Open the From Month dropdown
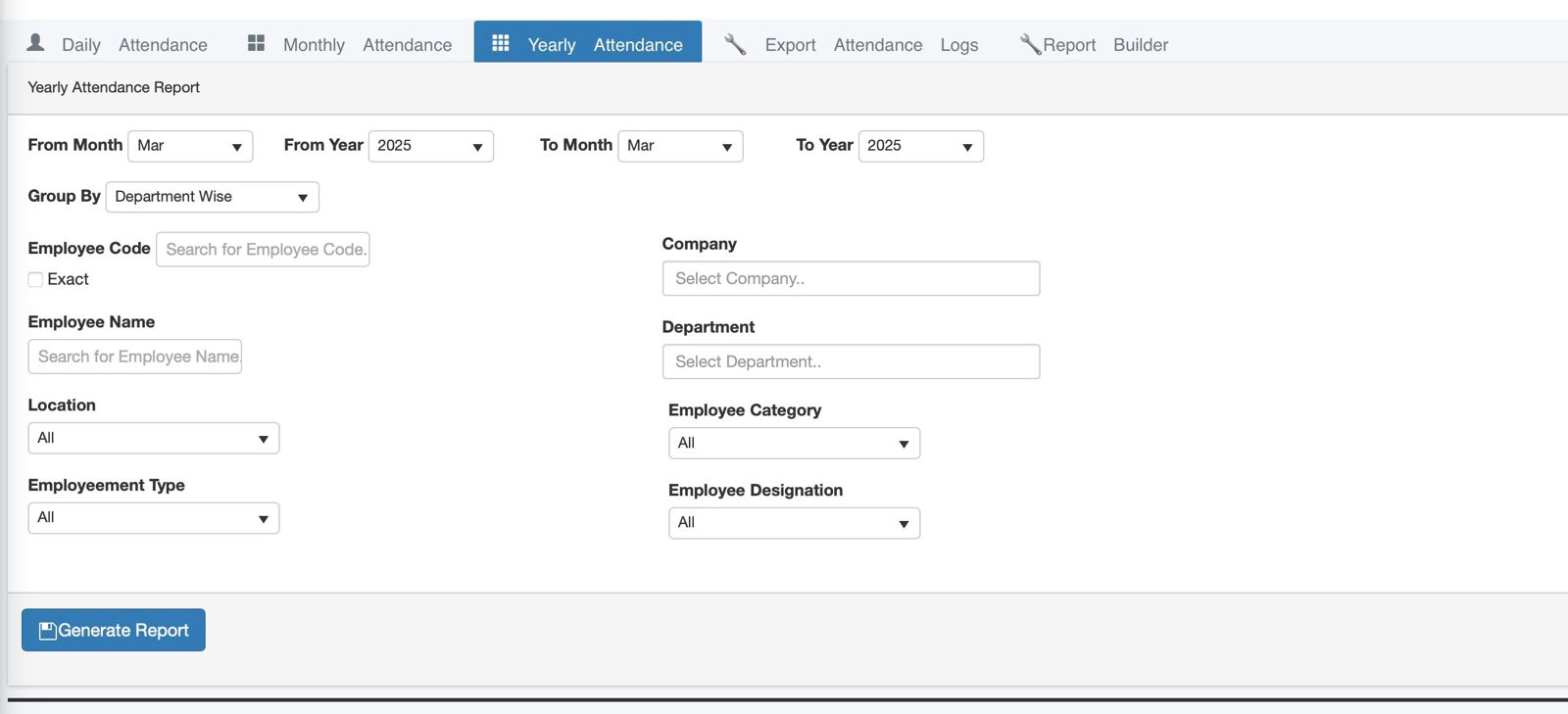The height and width of the screenshot is (714, 1568). [190, 146]
